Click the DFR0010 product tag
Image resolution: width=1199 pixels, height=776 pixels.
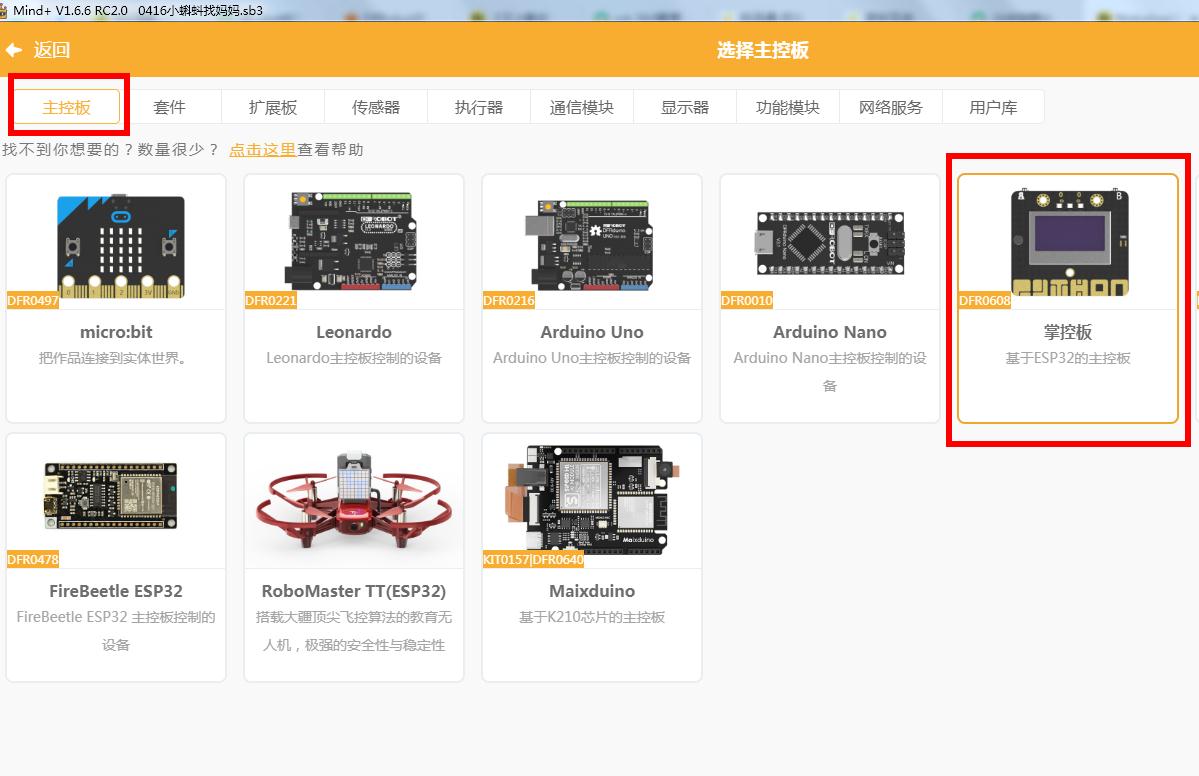click(x=747, y=300)
